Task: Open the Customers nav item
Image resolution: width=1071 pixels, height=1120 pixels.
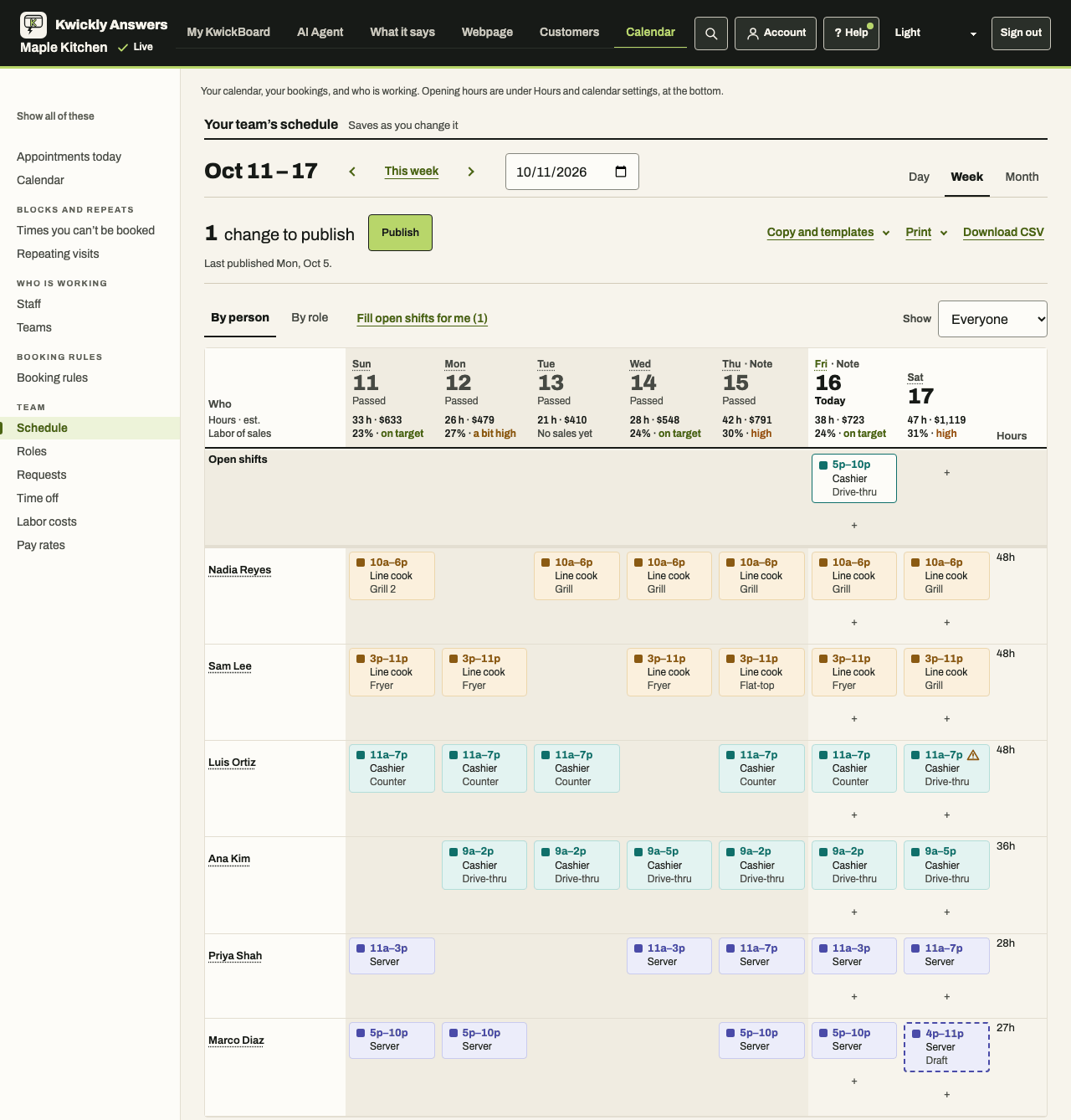Action: [569, 33]
